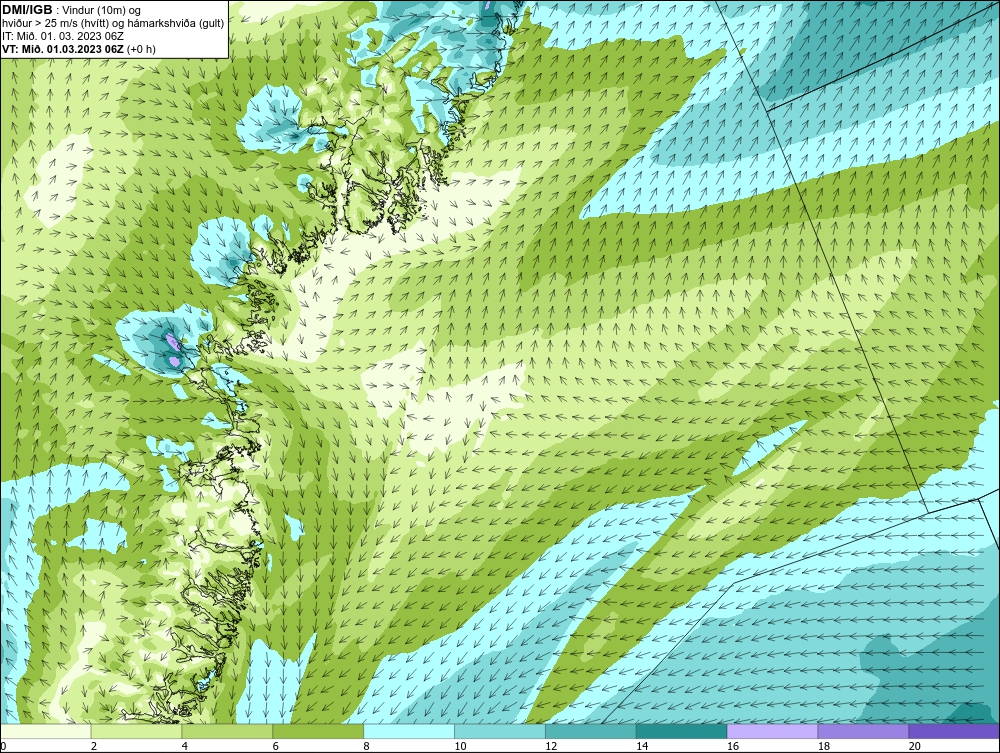Click the legend label '20'
The image size is (1000, 753).
tap(915, 746)
